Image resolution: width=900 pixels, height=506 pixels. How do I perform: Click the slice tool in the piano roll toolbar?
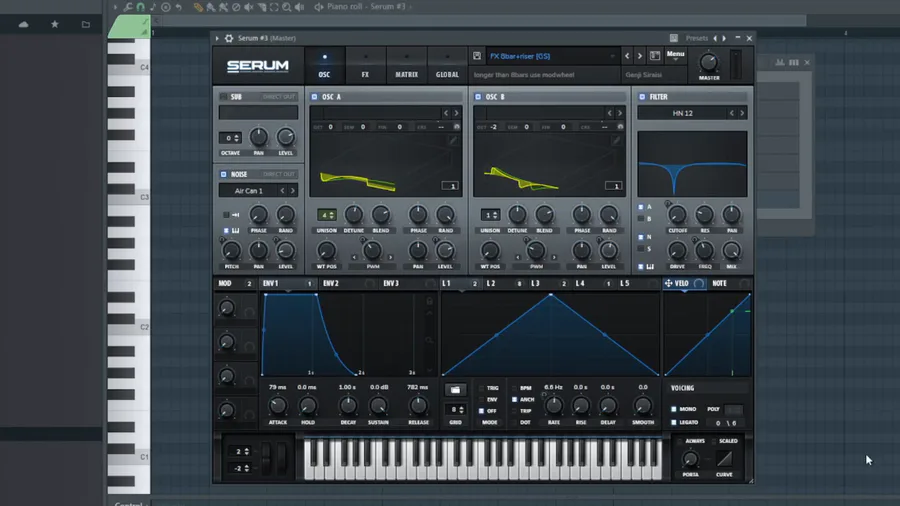[261, 7]
